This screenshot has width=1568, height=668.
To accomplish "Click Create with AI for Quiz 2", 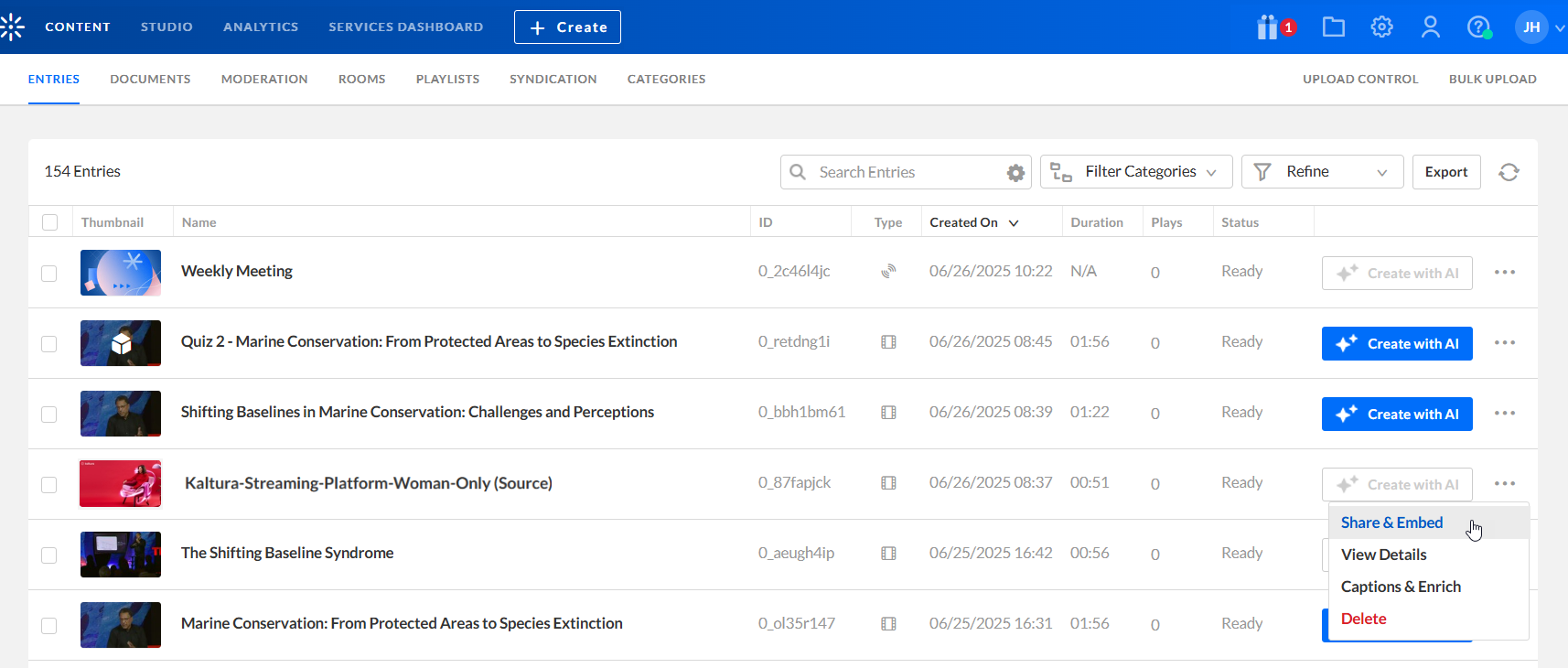I will (1397, 344).
